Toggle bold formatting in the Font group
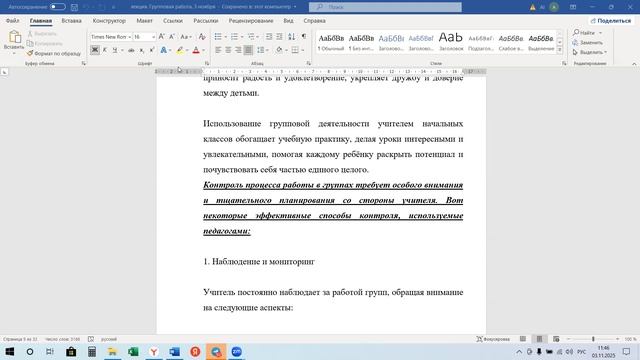Screen dimensions: 640x360 coord(95,50)
